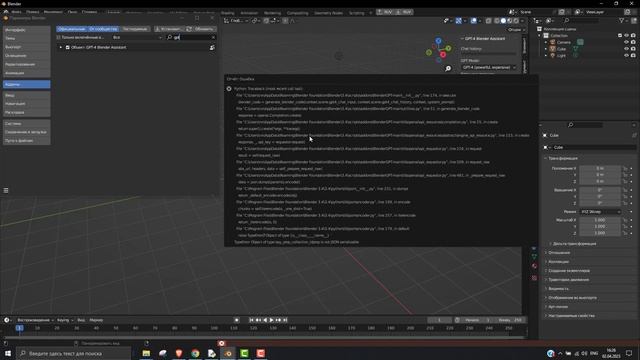
Task: Disable the Cube in renders using its camera icon
Action: coord(633,49)
